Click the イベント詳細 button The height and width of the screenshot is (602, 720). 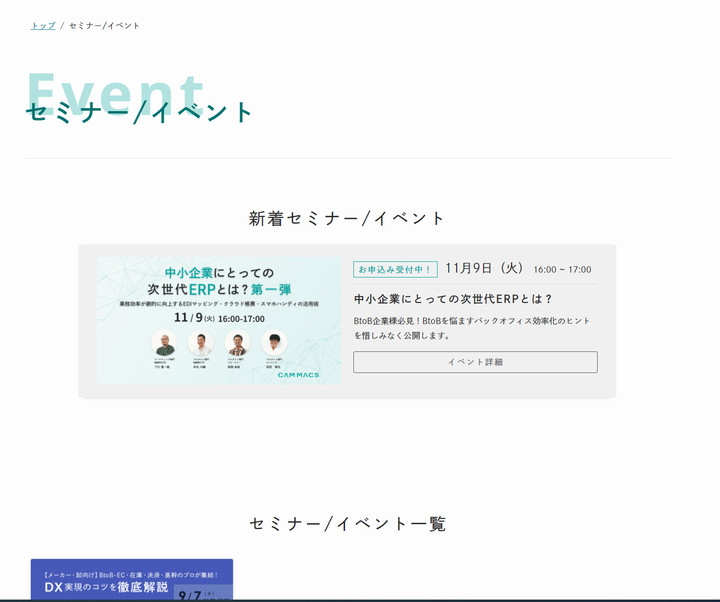point(475,362)
